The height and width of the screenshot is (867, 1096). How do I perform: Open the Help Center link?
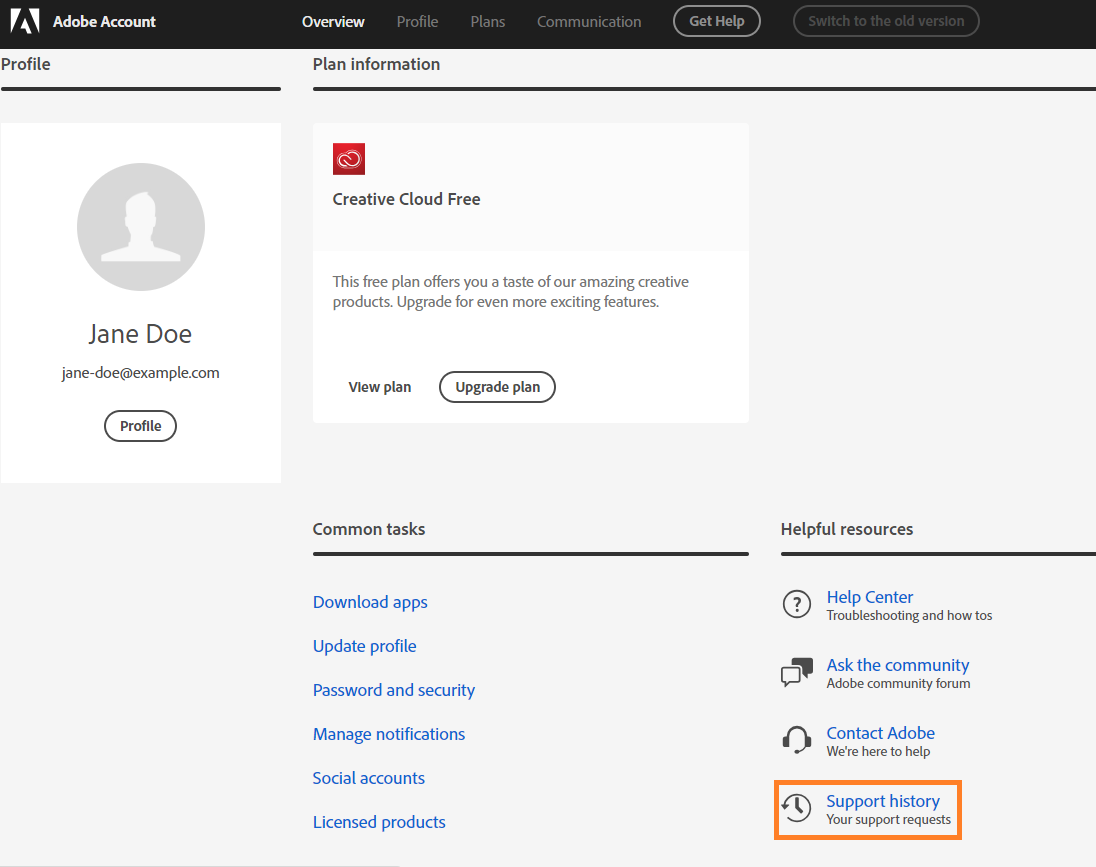coord(870,597)
